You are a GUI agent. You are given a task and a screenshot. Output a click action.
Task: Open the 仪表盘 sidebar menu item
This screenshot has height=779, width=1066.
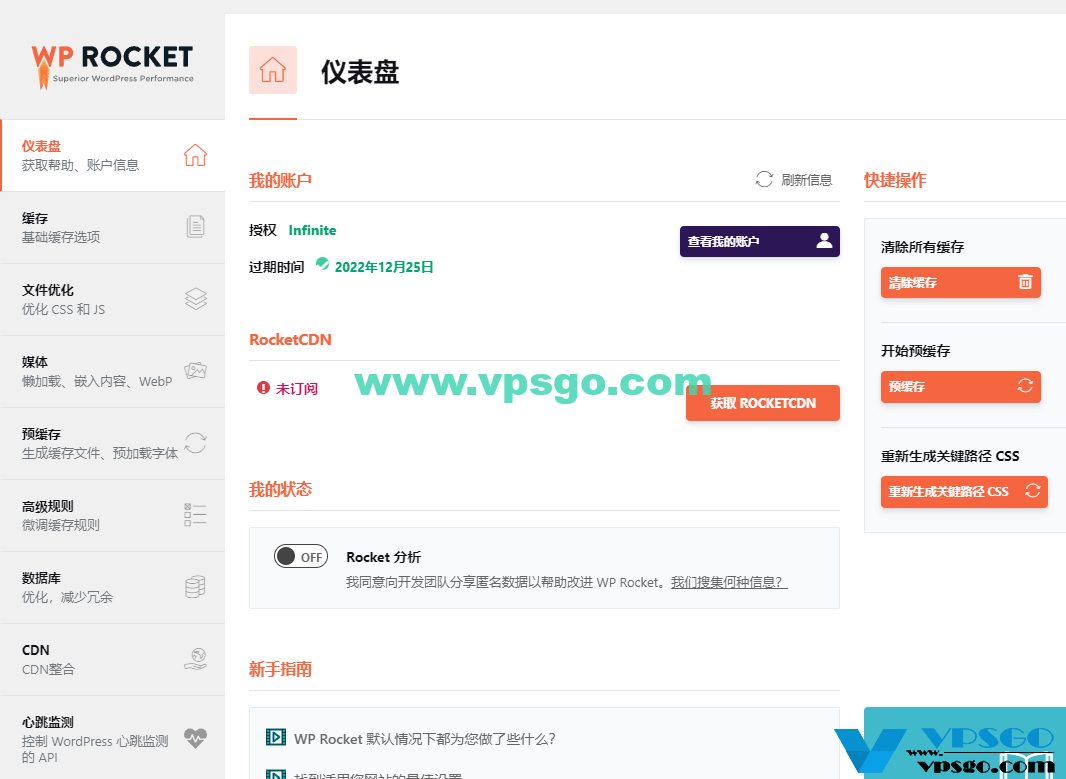click(113, 156)
